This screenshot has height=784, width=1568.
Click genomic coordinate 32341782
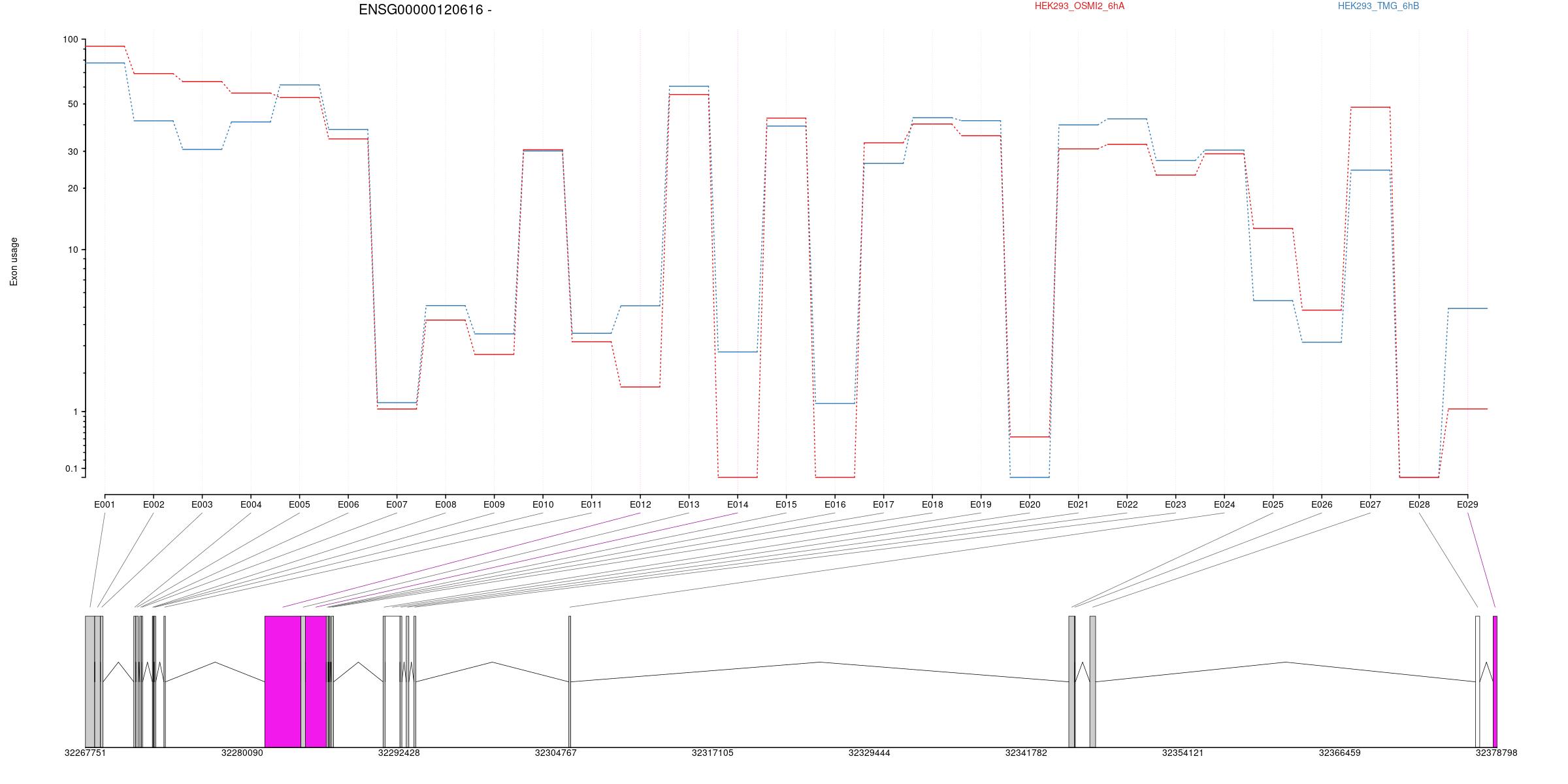pyautogui.click(x=1026, y=753)
